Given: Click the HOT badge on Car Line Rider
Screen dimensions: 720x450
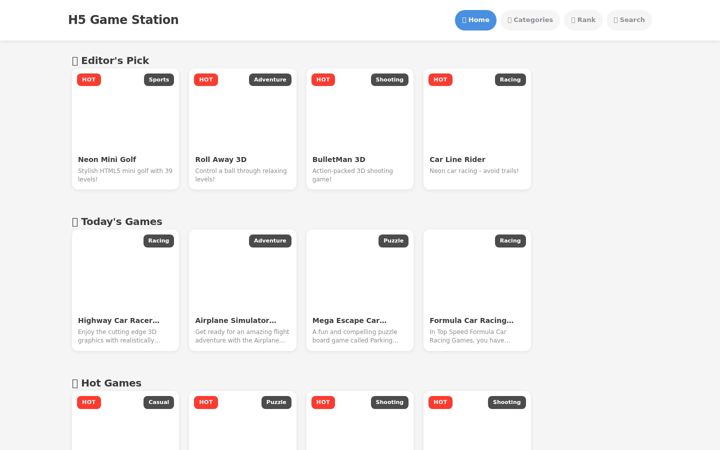Looking at the screenshot, I should point(440,80).
